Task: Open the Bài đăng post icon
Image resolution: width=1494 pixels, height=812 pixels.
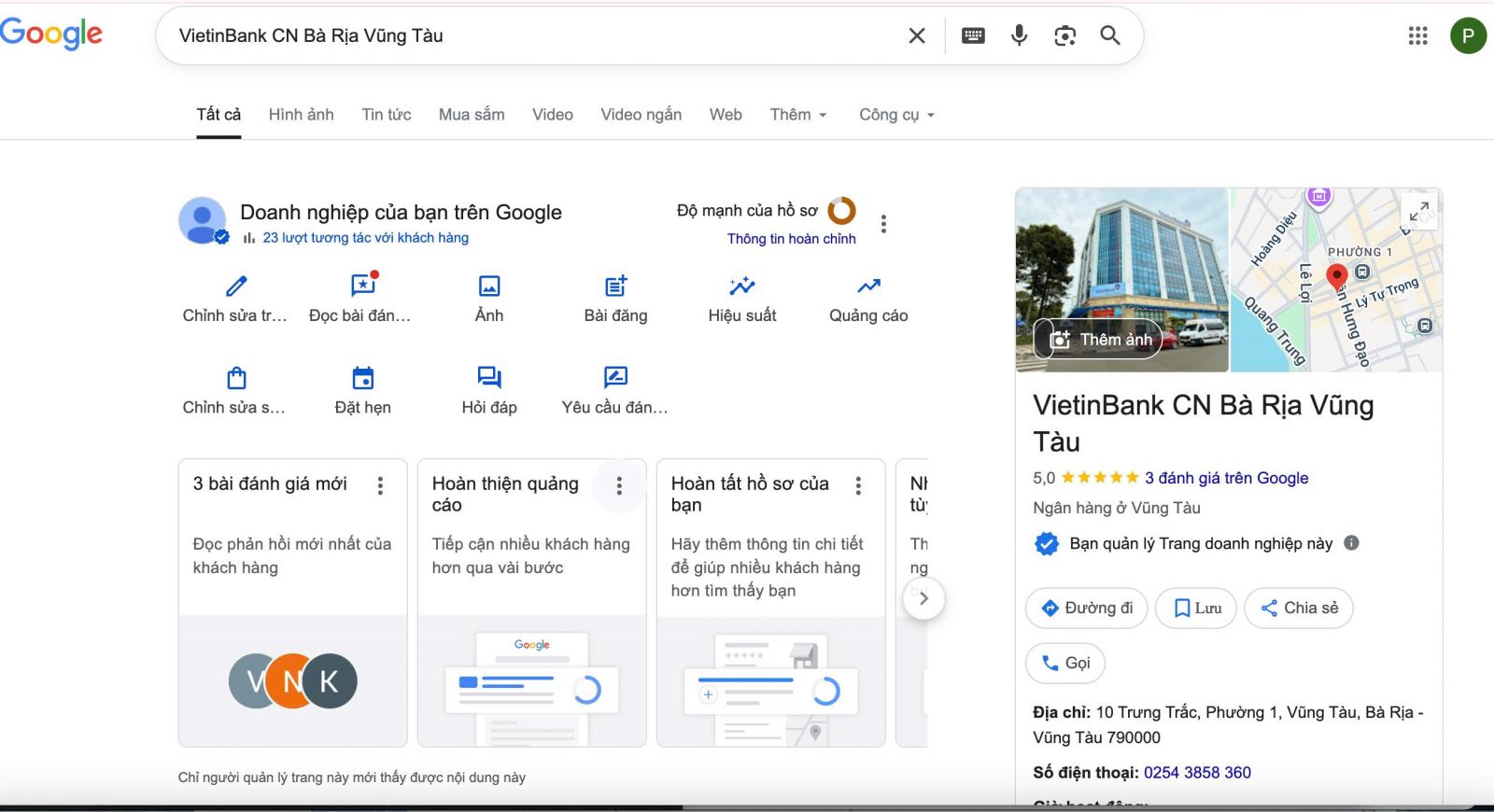Action: (x=615, y=286)
